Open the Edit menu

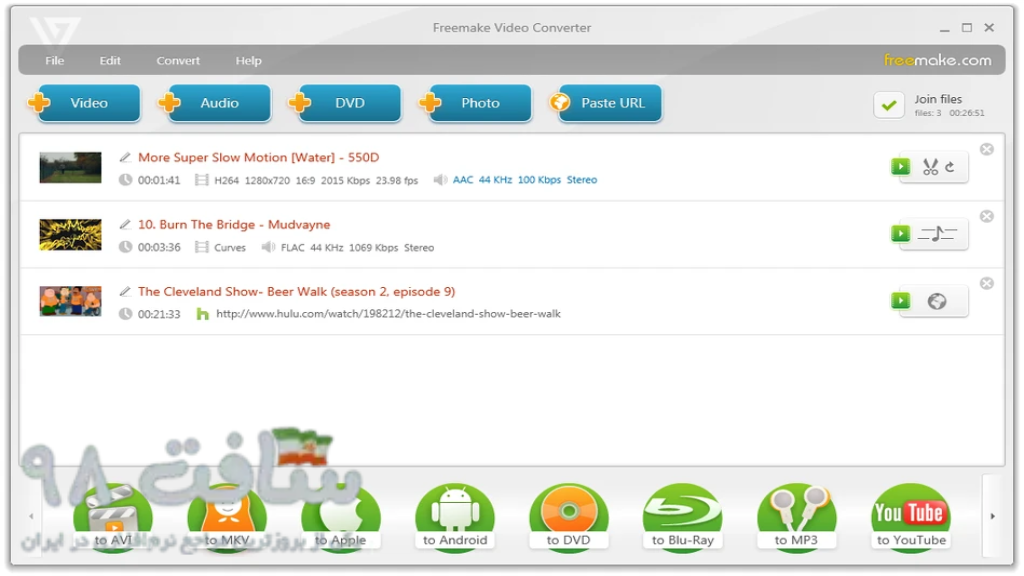110,61
